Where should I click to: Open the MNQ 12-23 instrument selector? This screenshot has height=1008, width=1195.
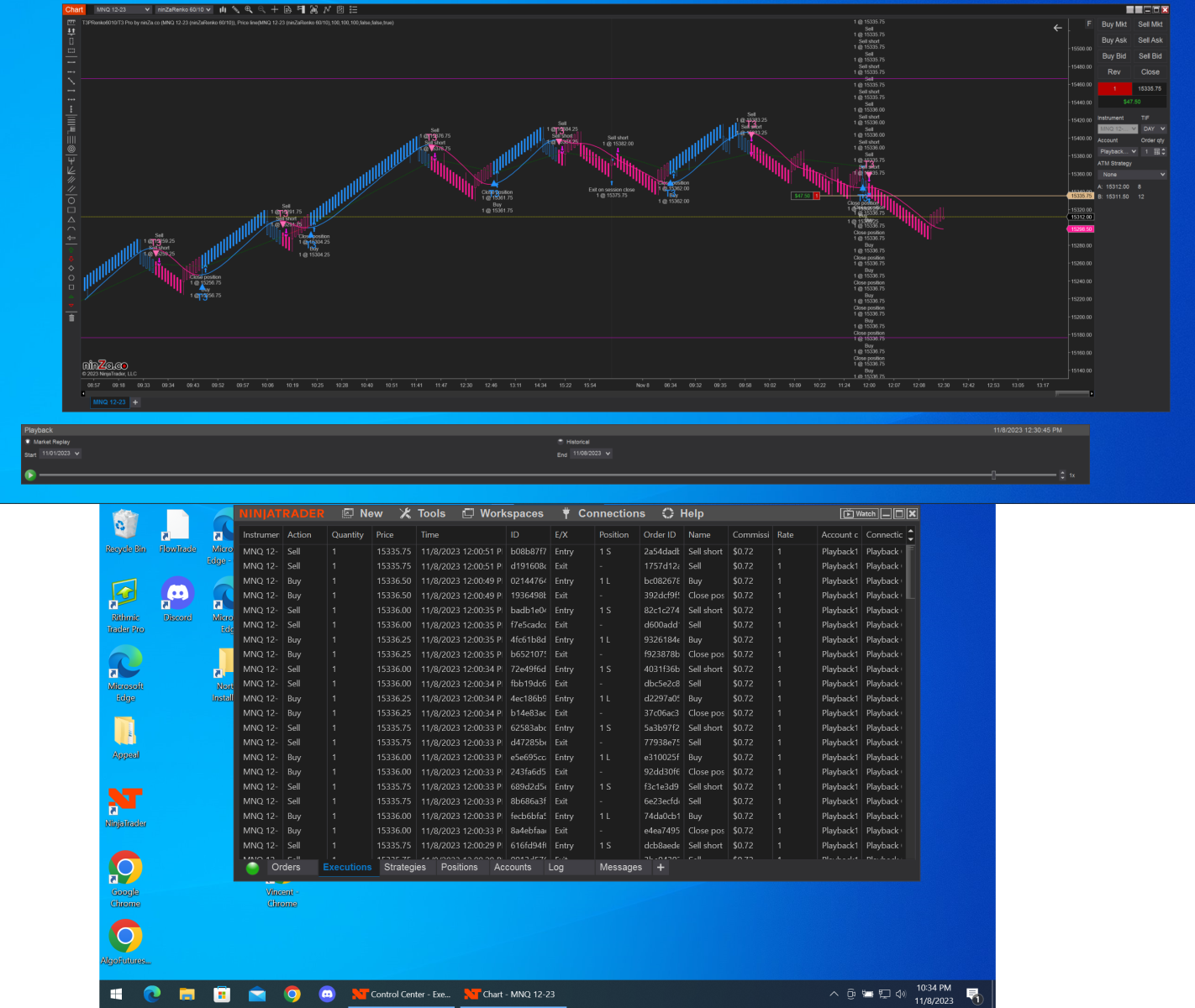tap(122, 10)
